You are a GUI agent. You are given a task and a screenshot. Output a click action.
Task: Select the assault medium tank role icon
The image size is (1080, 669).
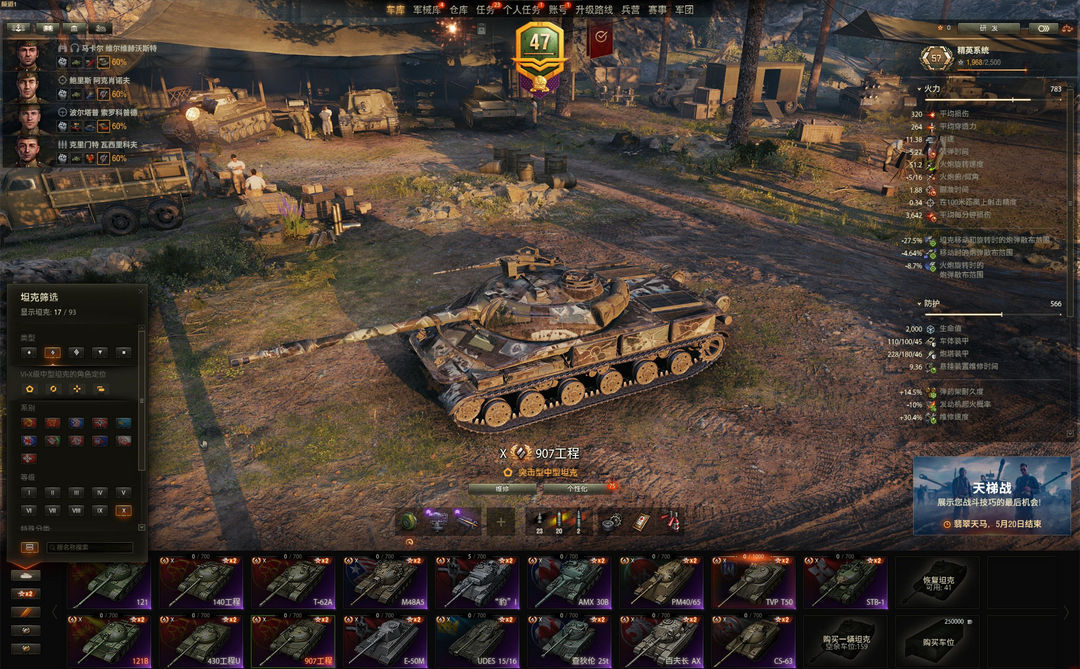(29, 389)
